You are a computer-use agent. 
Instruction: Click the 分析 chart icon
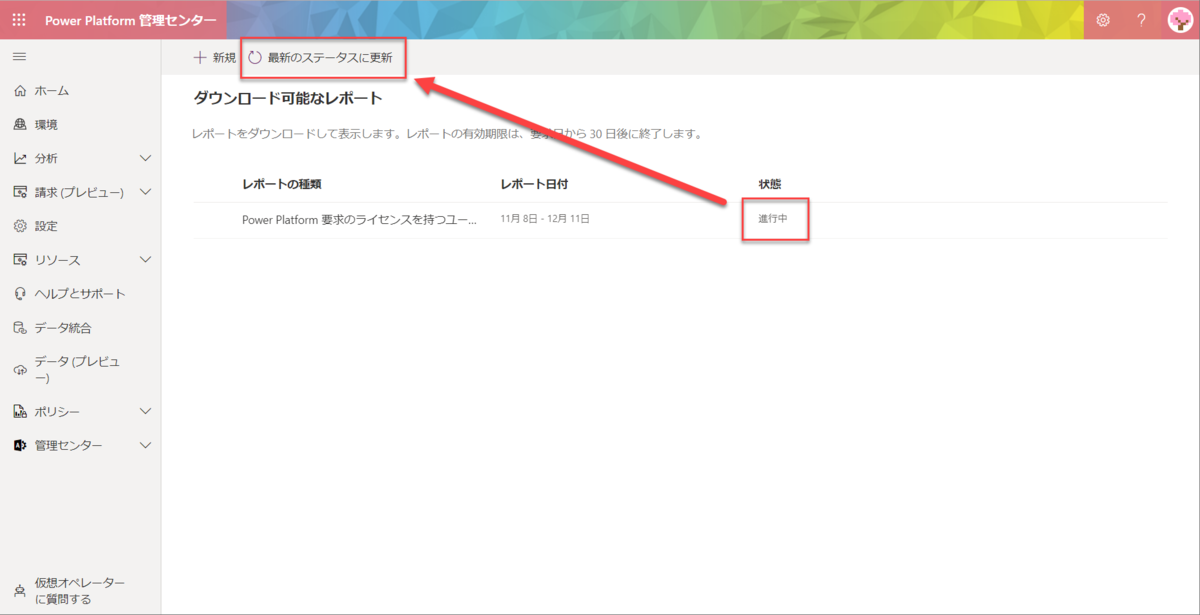point(20,159)
